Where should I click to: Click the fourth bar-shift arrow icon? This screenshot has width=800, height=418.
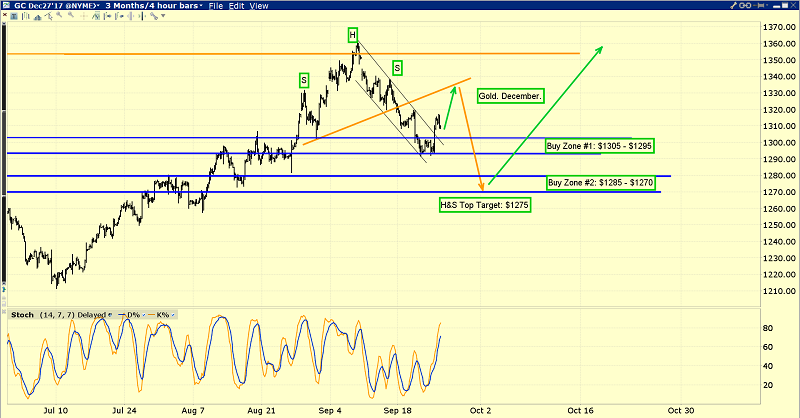point(142,16)
